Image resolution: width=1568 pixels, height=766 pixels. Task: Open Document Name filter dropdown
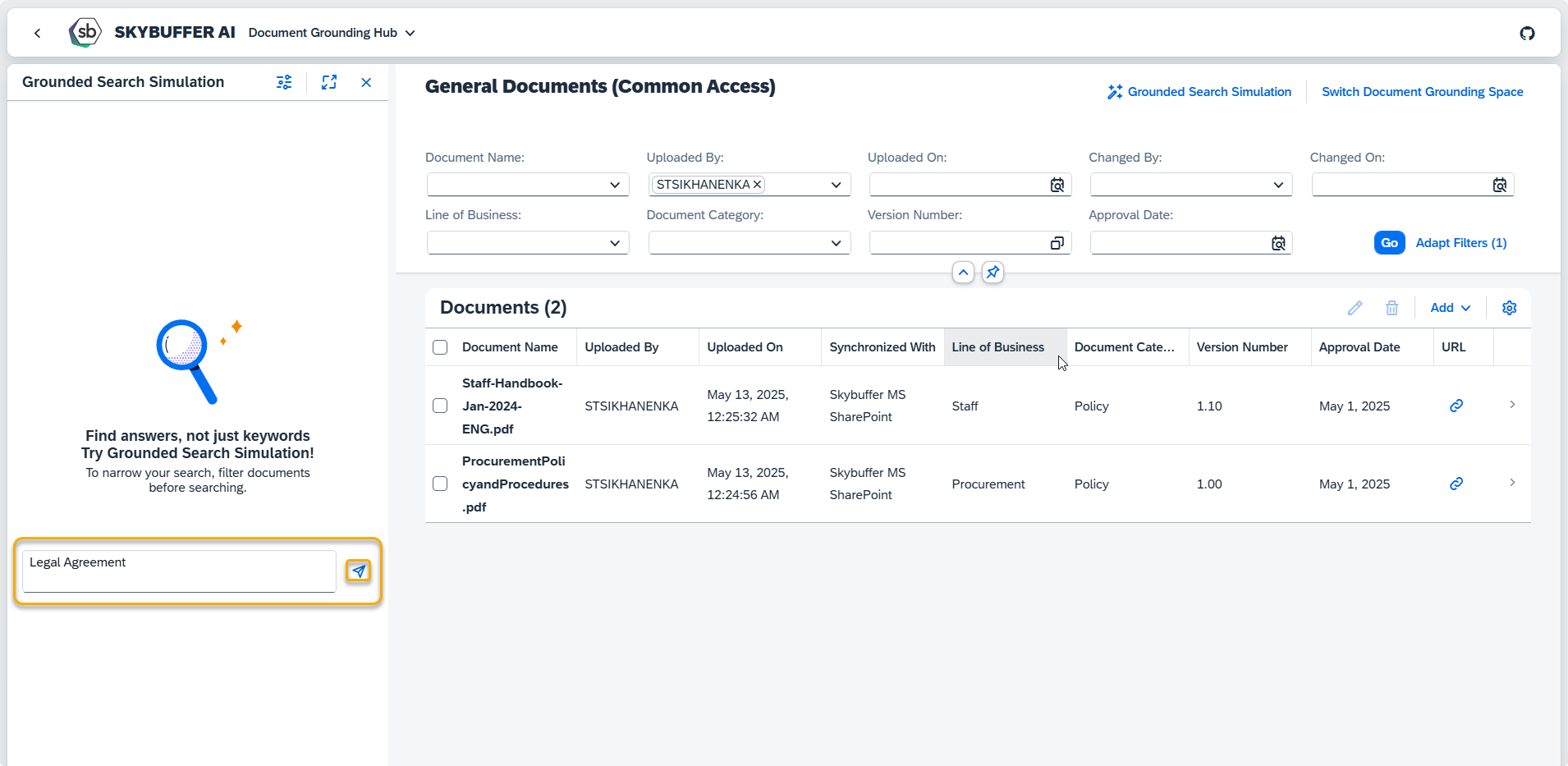coord(615,185)
